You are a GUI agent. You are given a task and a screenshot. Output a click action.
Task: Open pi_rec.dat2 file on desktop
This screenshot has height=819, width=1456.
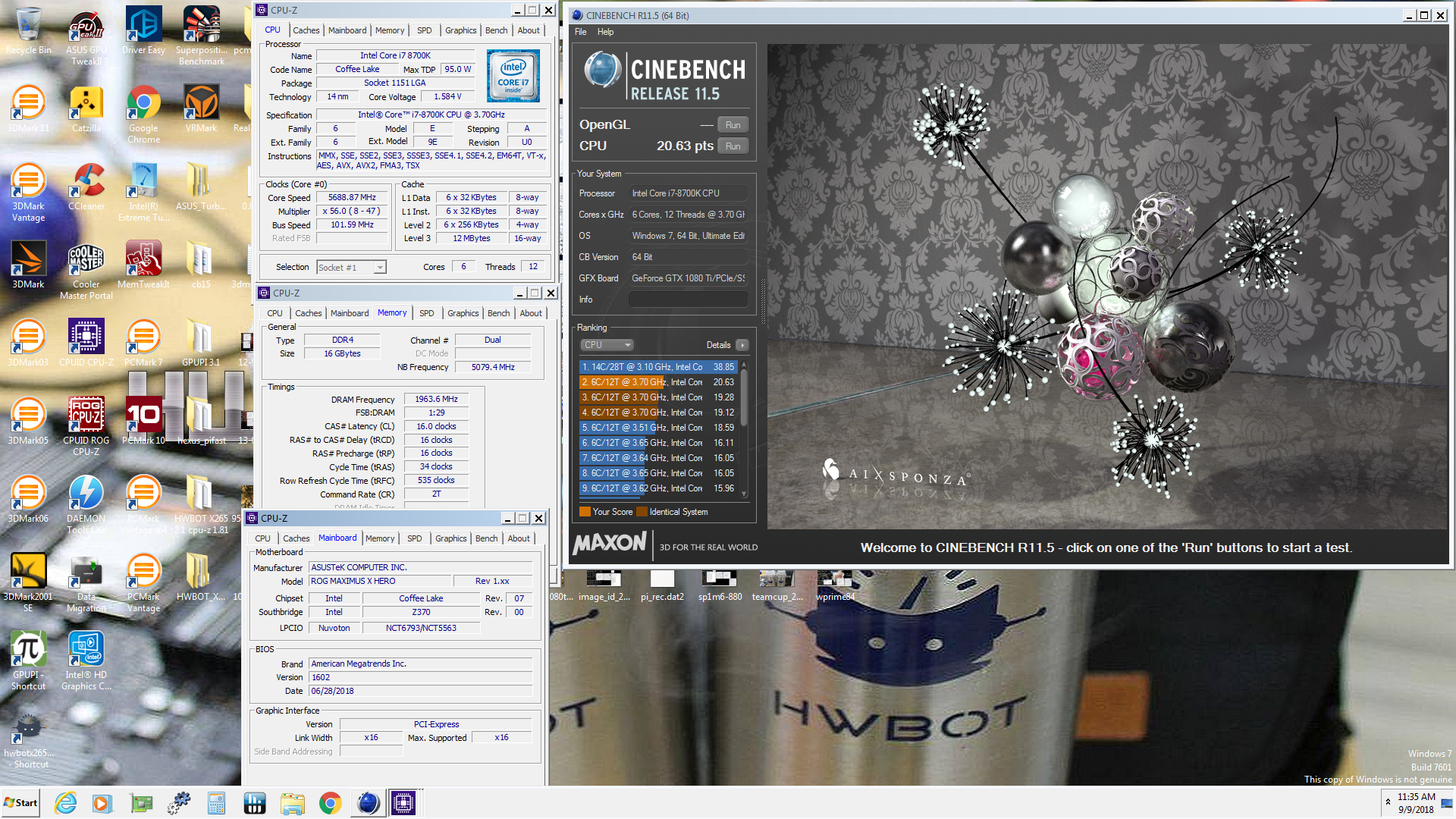(x=662, y=586)
